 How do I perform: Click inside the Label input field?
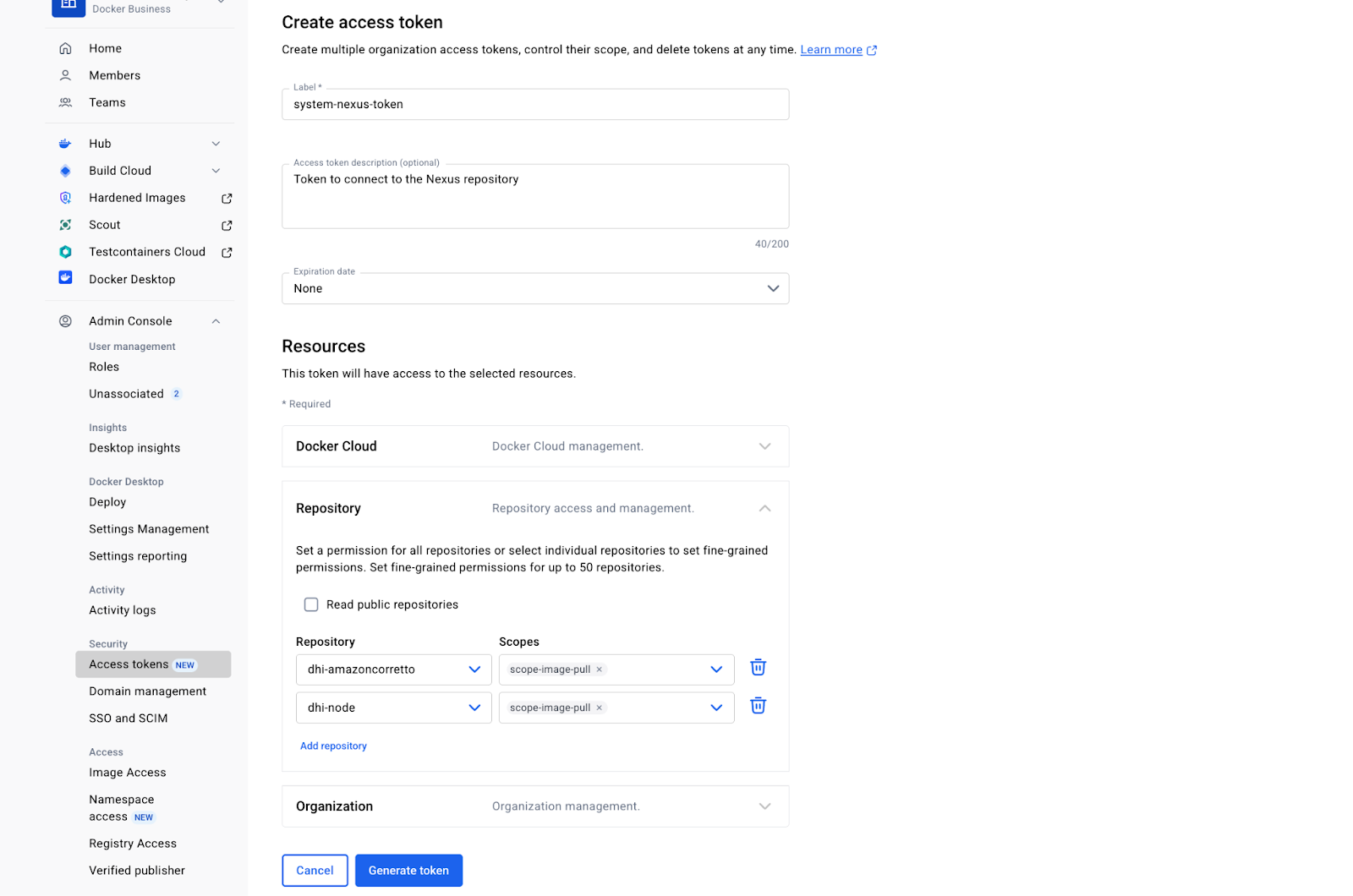pos(534,104)
